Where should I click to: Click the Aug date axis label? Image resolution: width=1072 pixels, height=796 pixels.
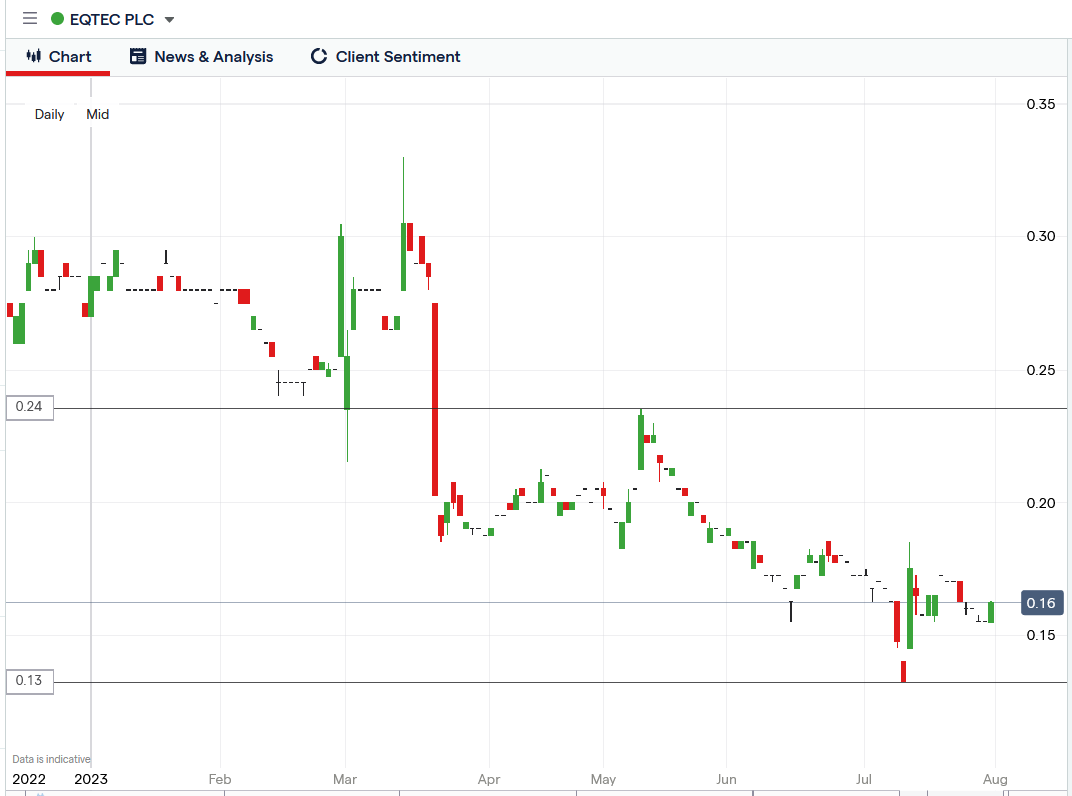[995, 779]
